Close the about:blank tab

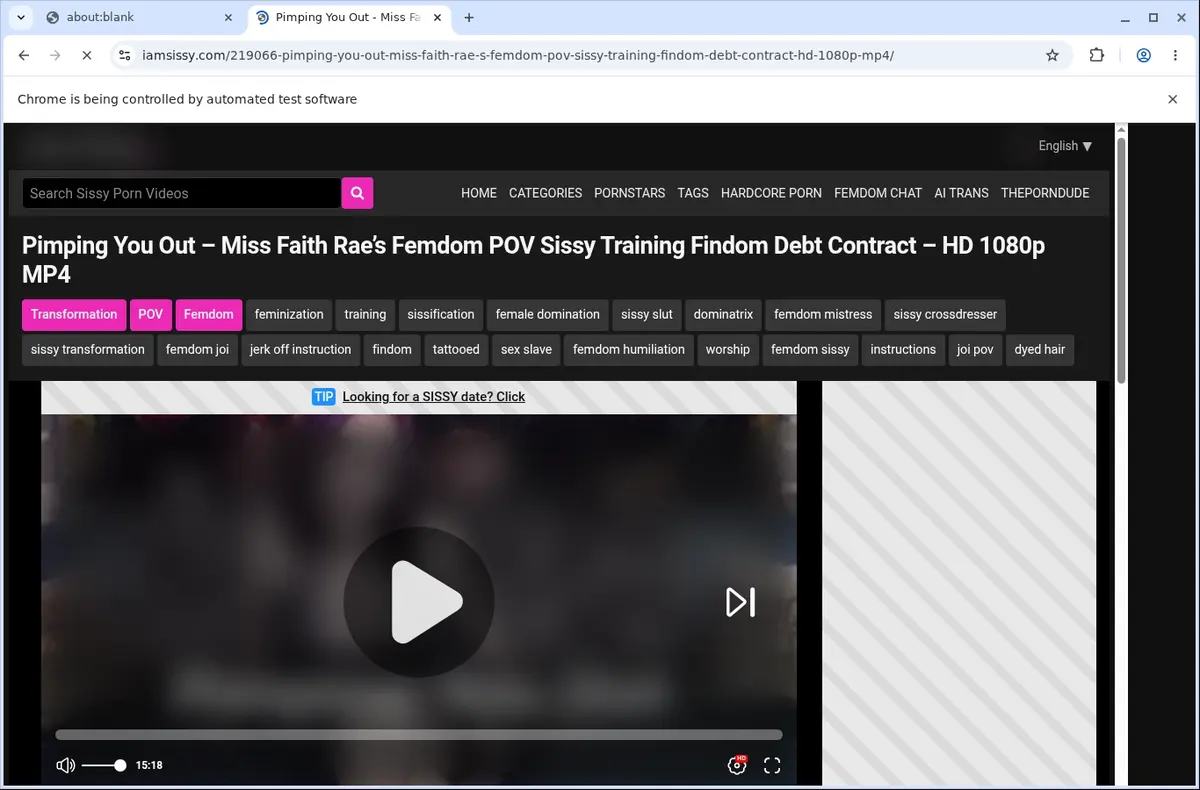(228, 17)
